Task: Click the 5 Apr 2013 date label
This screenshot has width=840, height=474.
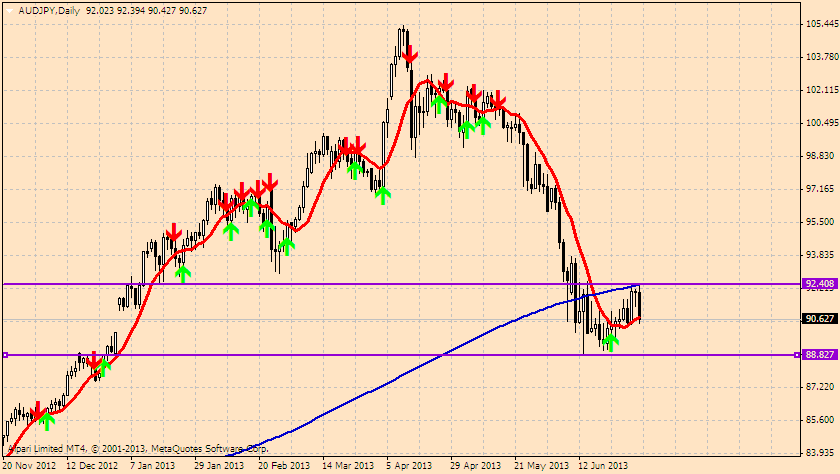Action: tap(409, 465)
